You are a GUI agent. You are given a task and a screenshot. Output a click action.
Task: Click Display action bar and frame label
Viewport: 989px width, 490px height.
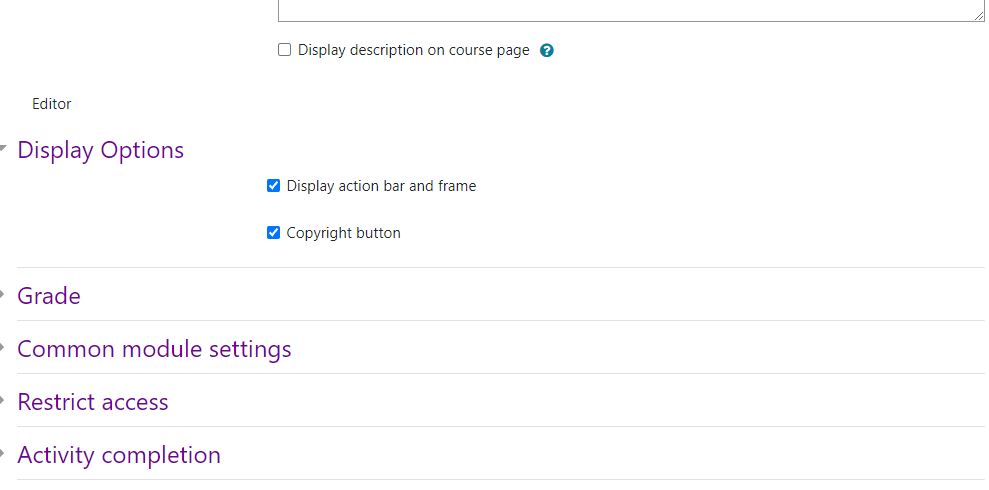(x=381, y=186)
